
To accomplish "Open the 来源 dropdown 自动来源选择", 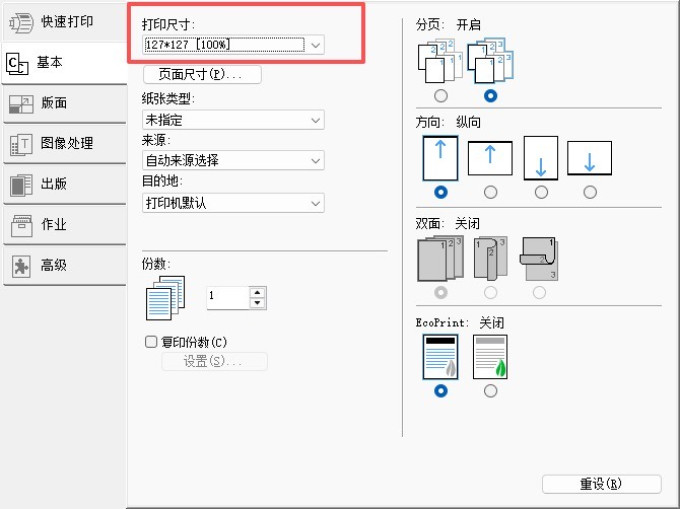I will (233, 160).
